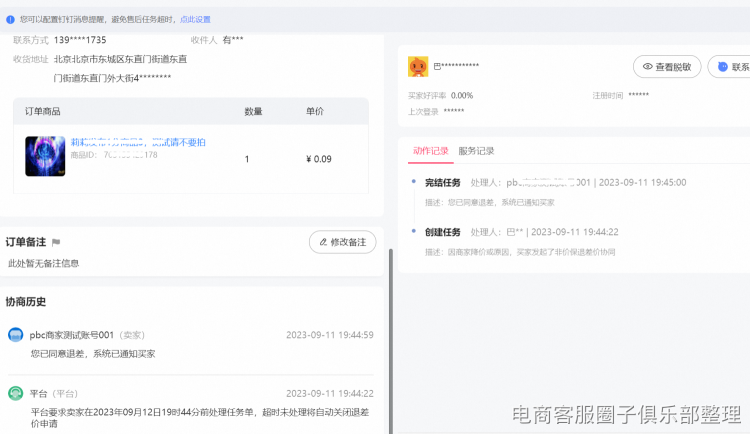Click the platform timestamp 2023-09-11 19:44:22 in 协商历史
The width and height of the screenshot is (750, 434).
click(330, 393)
